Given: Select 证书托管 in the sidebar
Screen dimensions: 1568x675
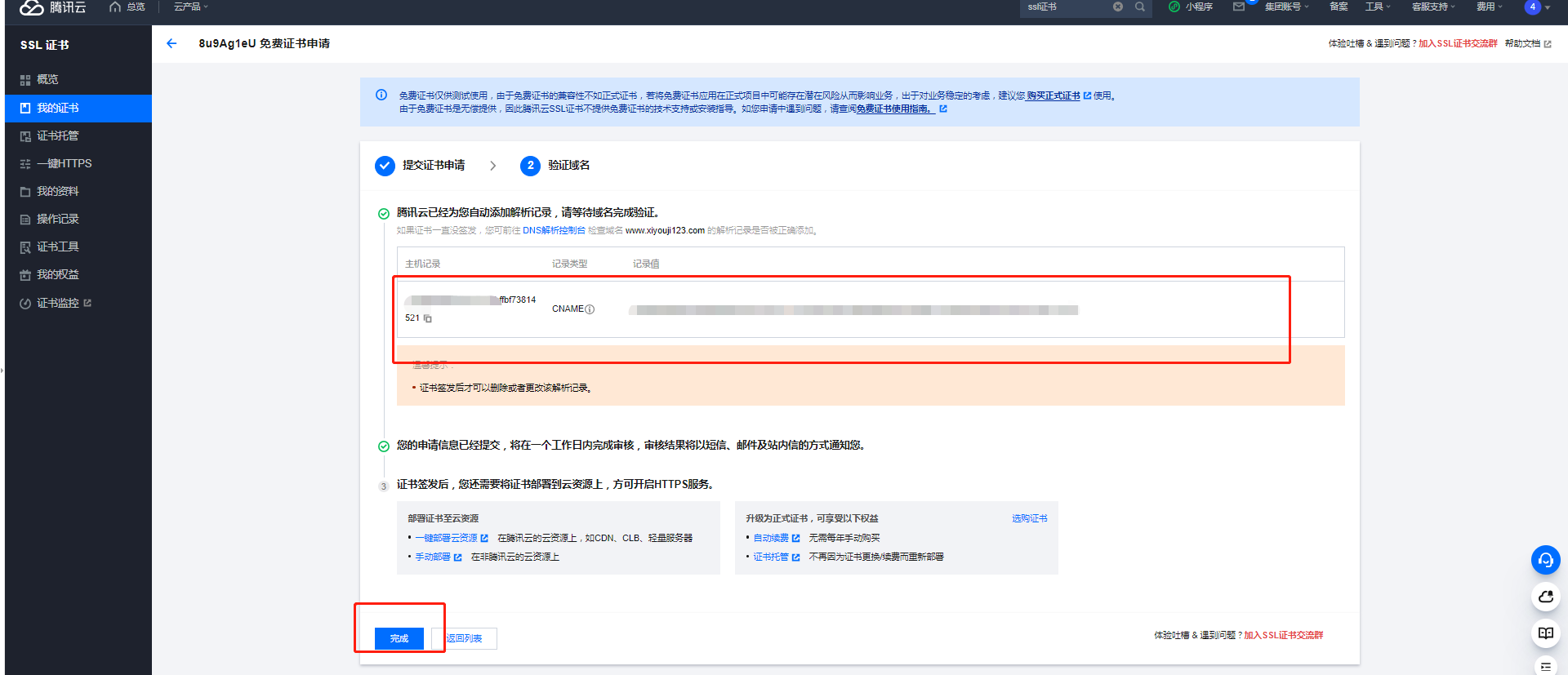Looking at the screenshot, I should point(57,135).
